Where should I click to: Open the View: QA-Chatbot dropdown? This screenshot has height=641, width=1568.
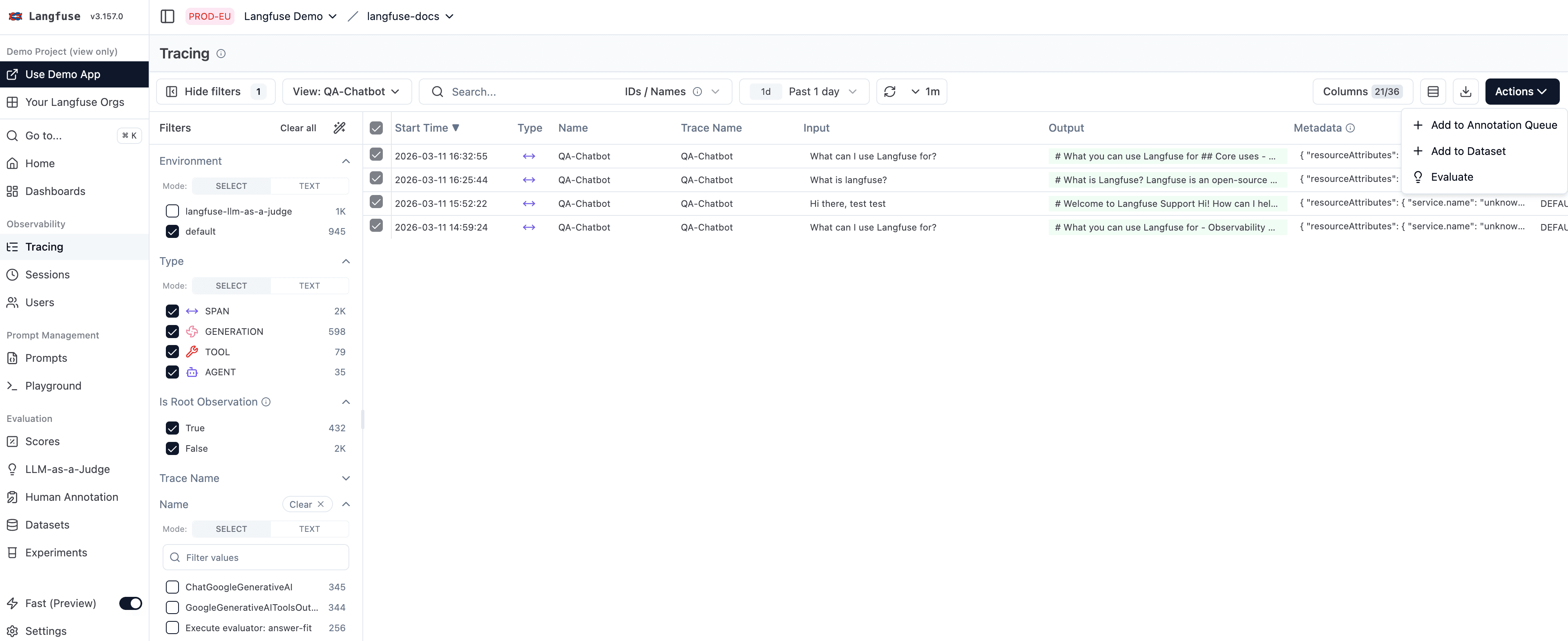tap(346, 92)
